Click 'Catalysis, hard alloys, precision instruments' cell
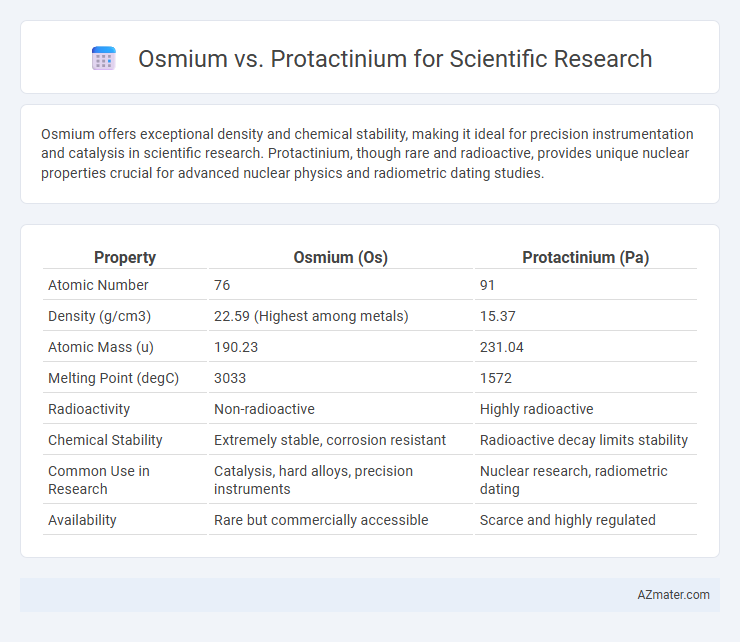This screenshot has width=740, height=642. tap(313, 480)
